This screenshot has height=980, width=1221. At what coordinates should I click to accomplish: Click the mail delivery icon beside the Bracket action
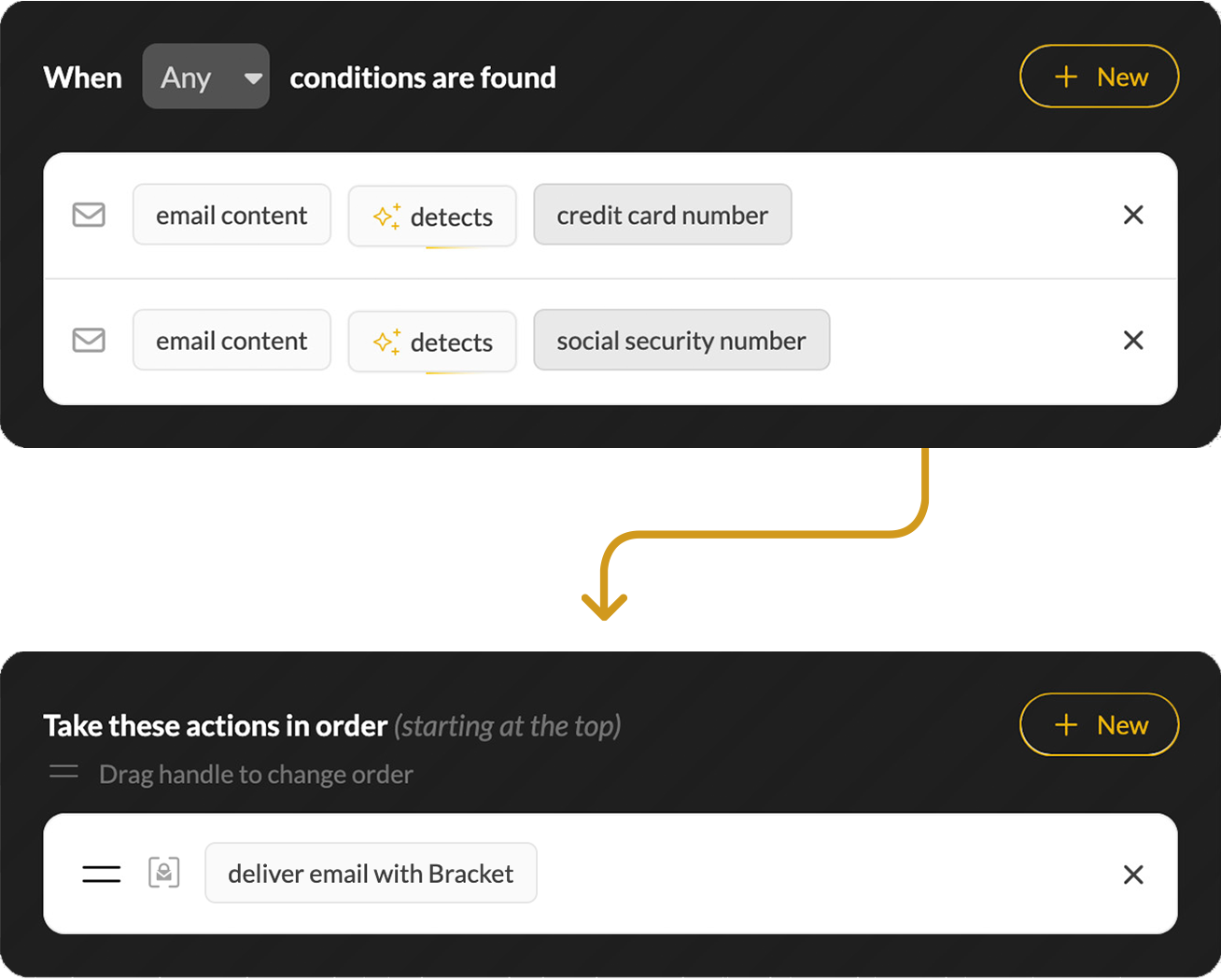(164, 873)
